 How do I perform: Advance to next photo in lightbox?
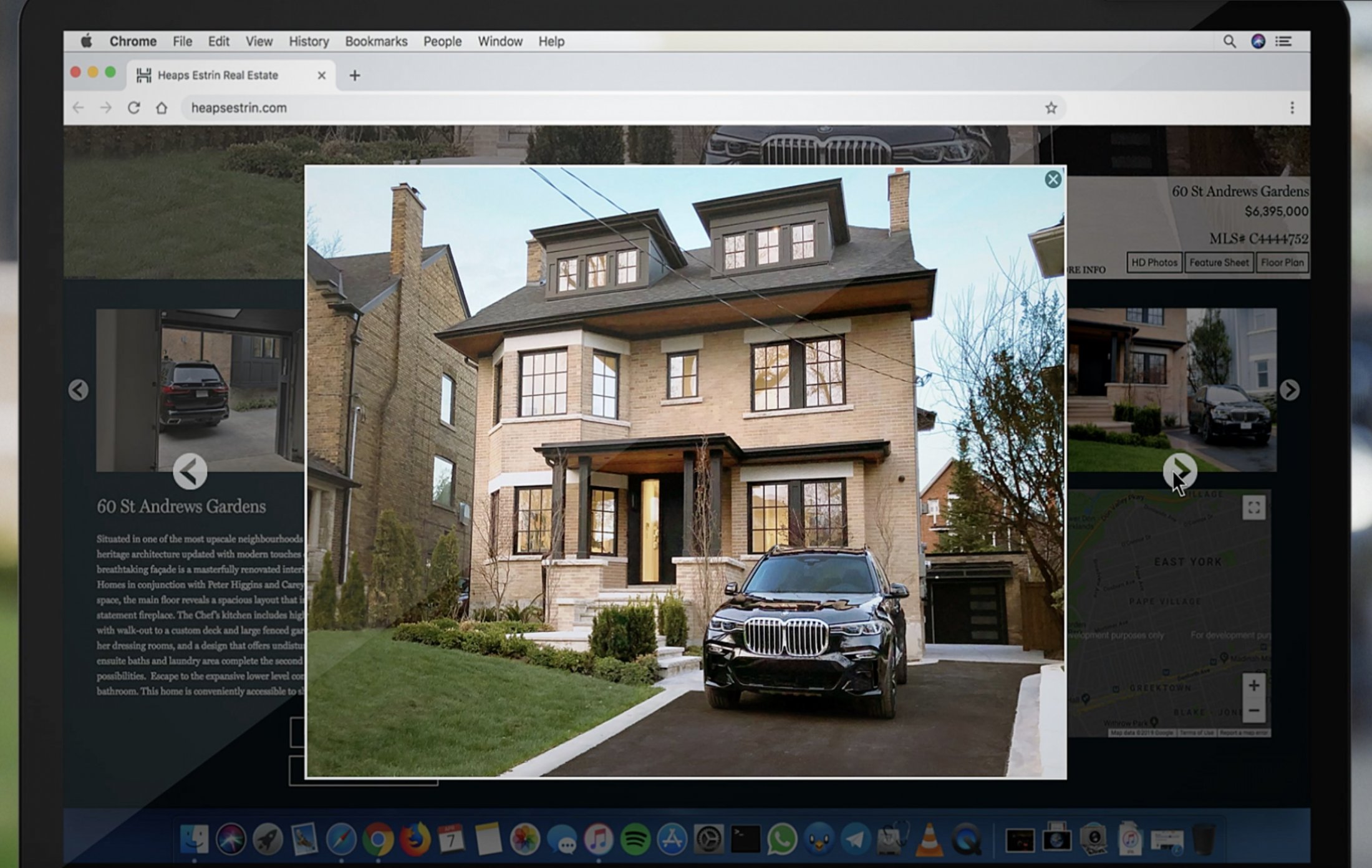coord(1179,471)
